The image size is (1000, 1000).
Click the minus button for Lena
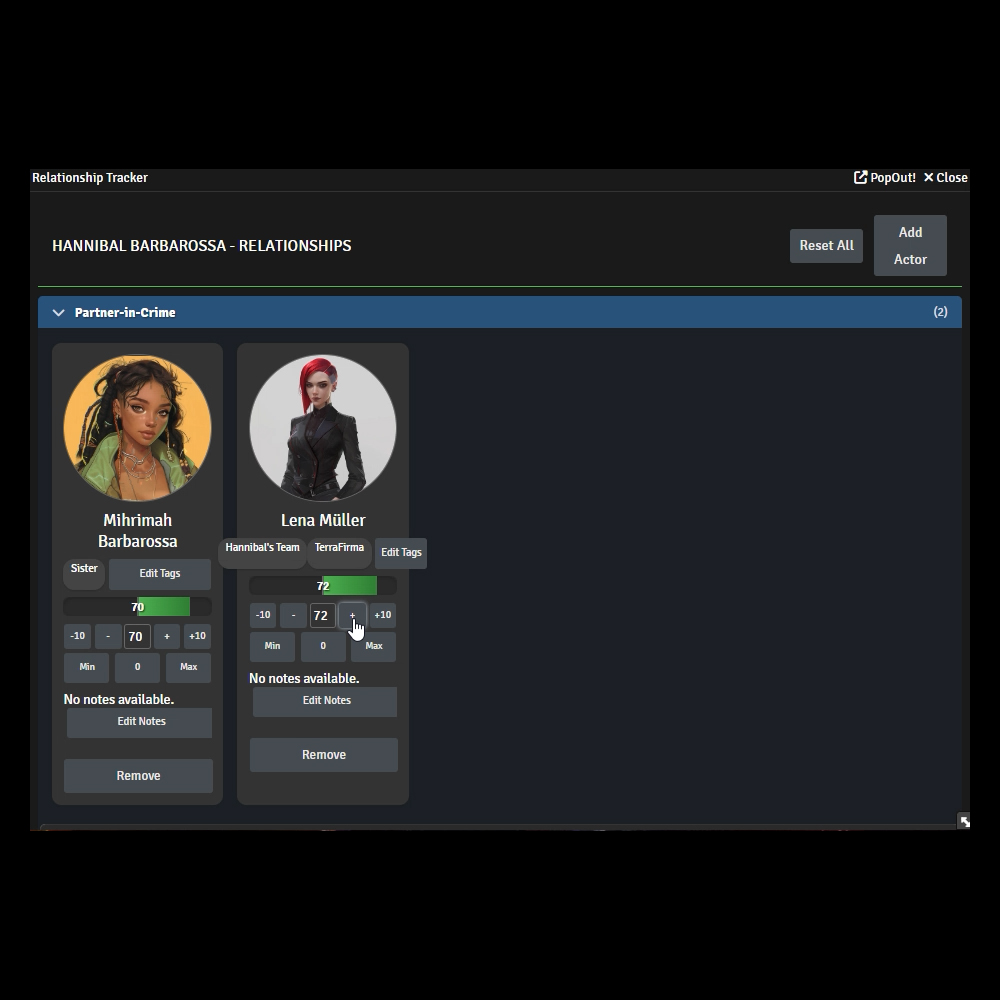pyautogui.click(x=293, y=615)
